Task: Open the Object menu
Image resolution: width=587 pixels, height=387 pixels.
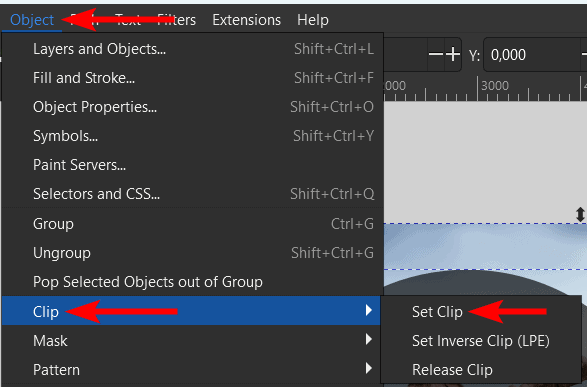Action: pyautogui.click(x=32, y=20)
